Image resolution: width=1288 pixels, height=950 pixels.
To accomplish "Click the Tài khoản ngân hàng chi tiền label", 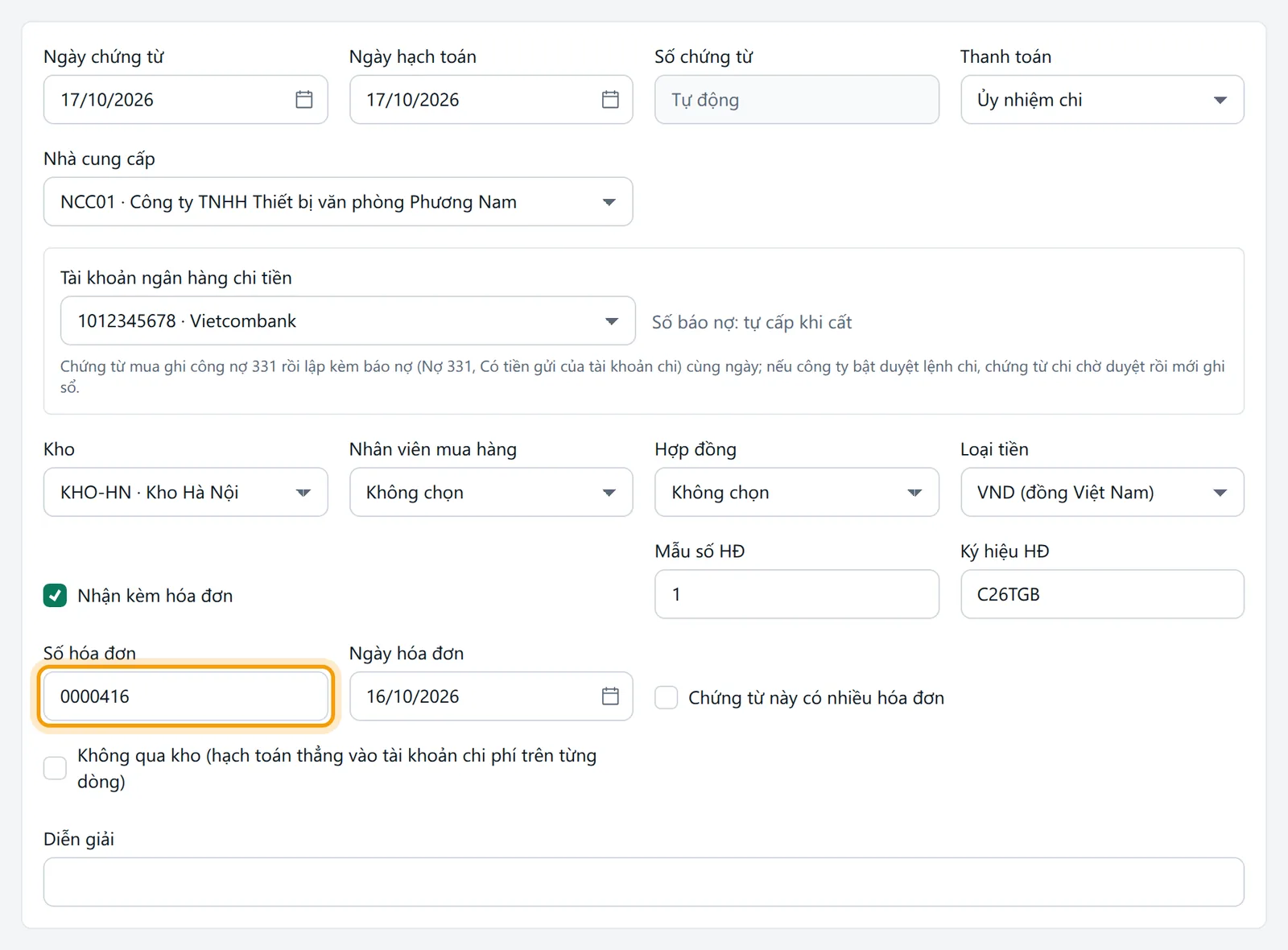I will point(176,278).
